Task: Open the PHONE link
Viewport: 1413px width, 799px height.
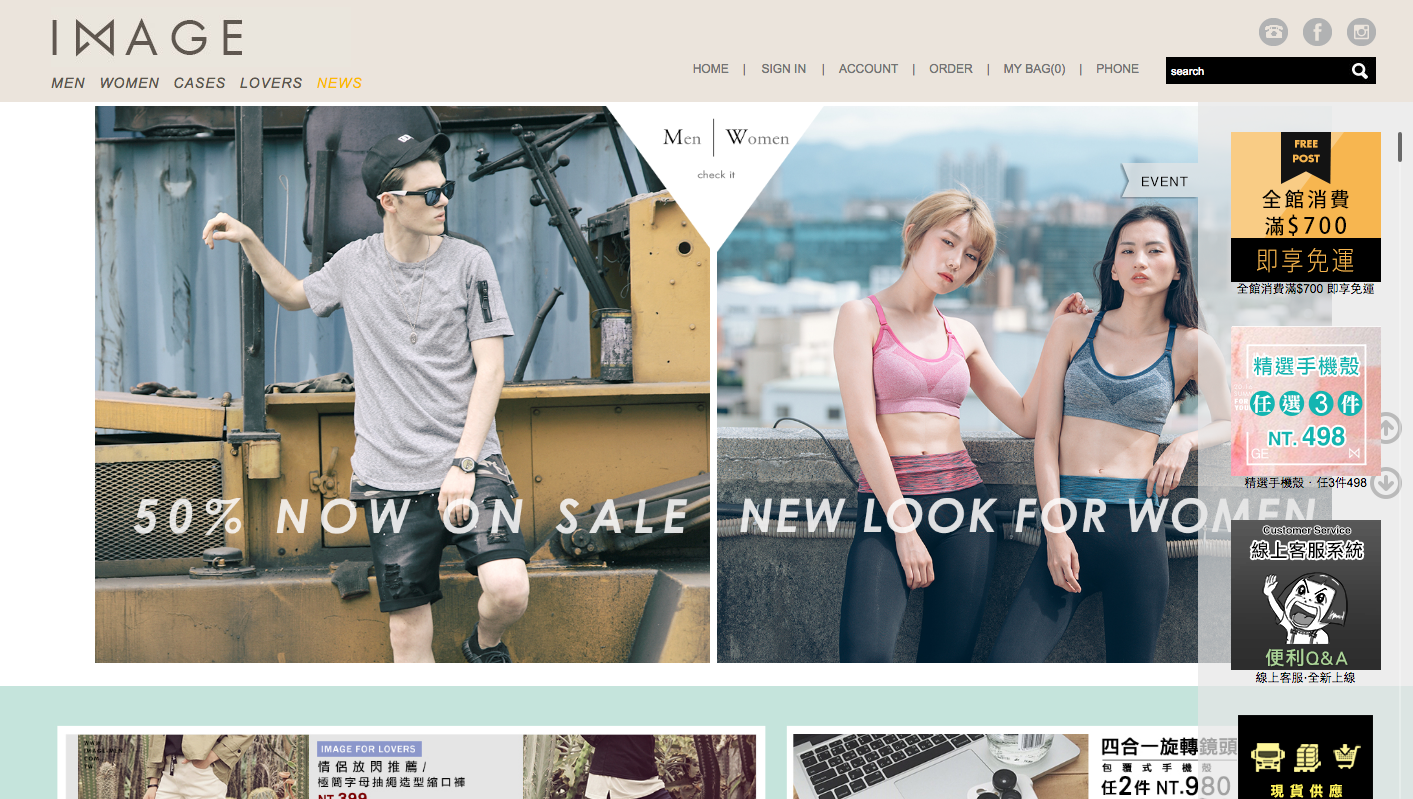Action: click(x=1117, y=69)
